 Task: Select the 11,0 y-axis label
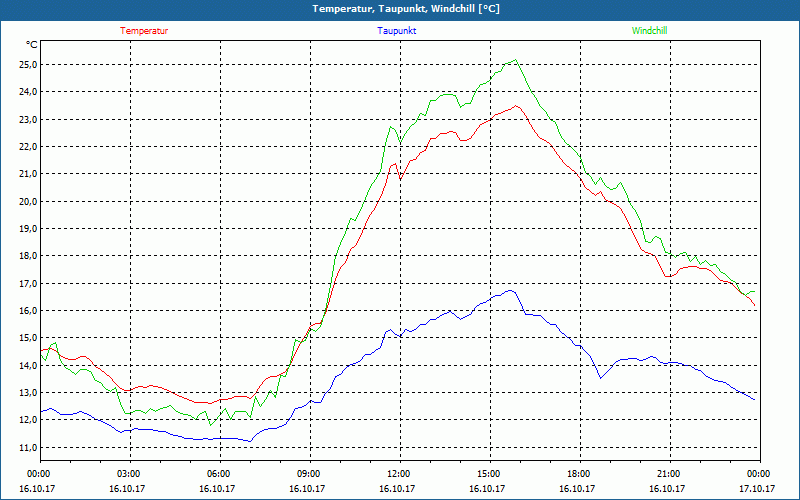(x=28, y=447)
